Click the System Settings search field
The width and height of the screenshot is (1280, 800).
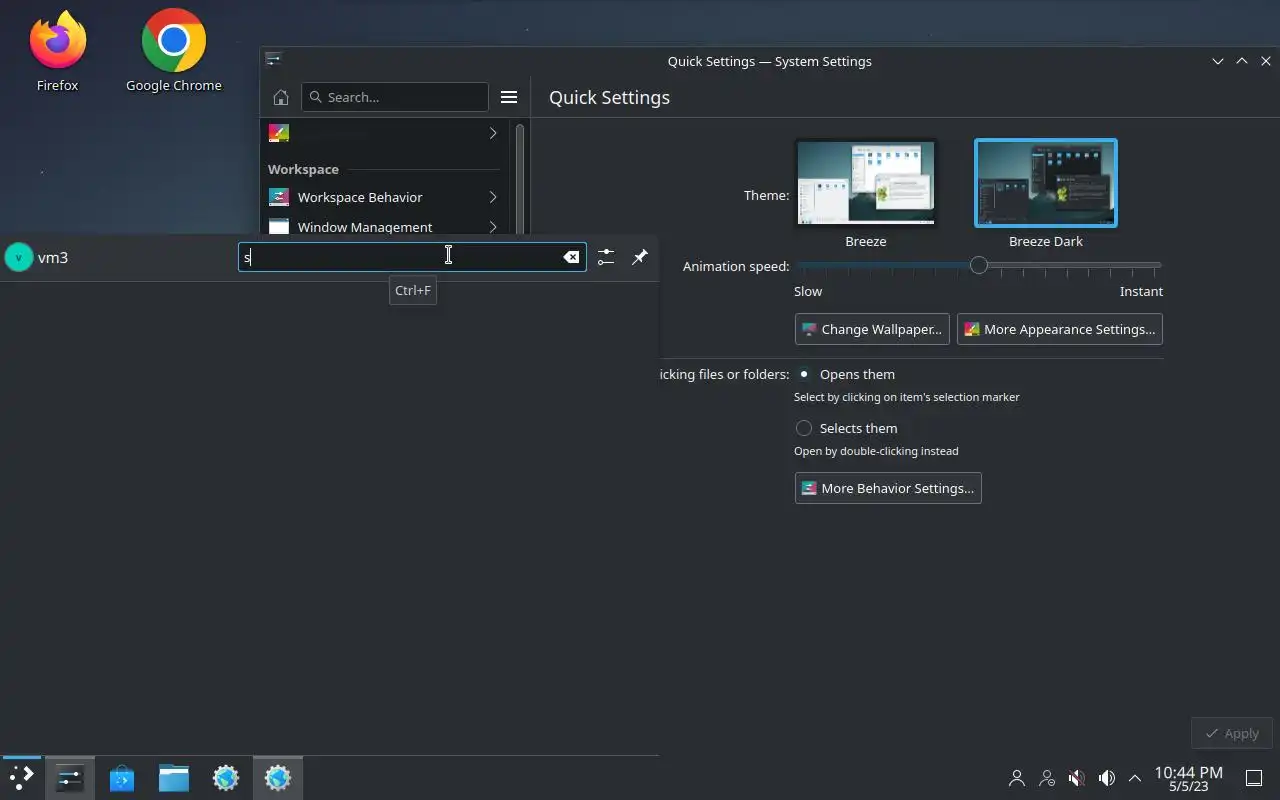coord(394,97)
